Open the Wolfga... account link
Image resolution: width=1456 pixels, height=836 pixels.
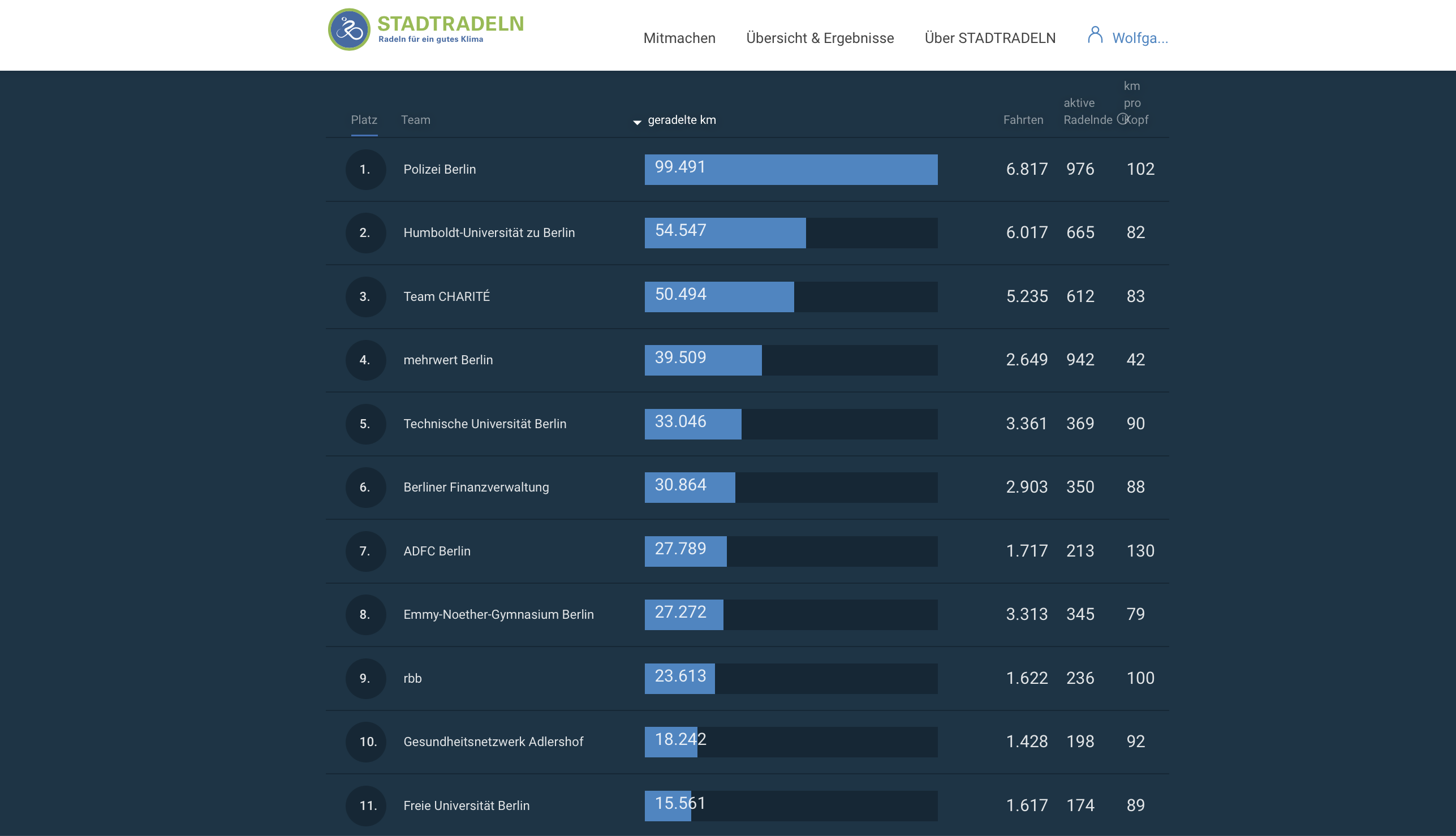[x=1140, y=38]
